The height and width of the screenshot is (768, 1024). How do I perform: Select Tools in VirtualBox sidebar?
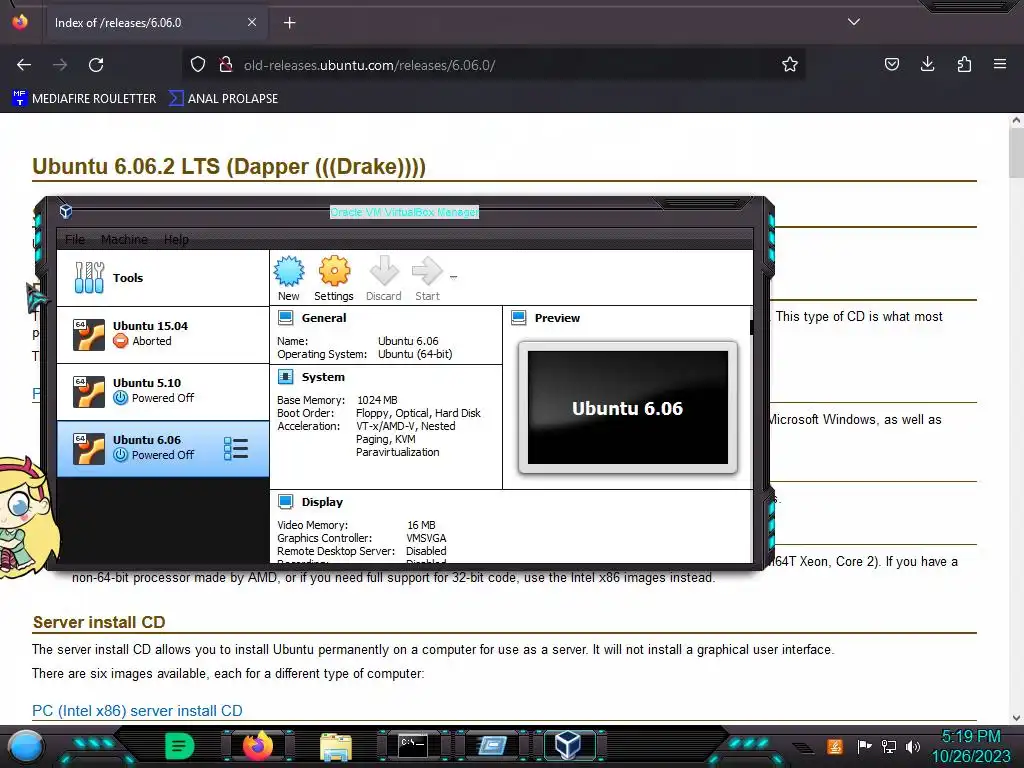(x=163, y=278)
